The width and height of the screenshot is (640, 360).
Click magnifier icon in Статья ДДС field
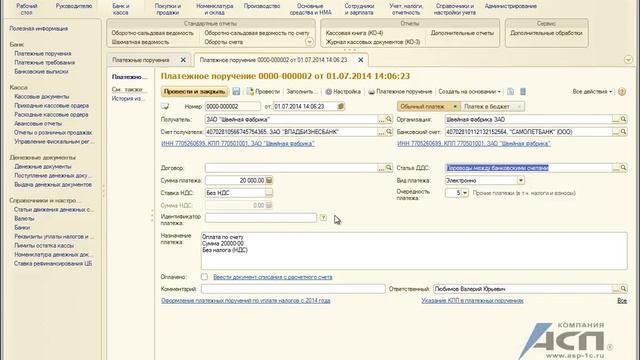click(623, 168)
